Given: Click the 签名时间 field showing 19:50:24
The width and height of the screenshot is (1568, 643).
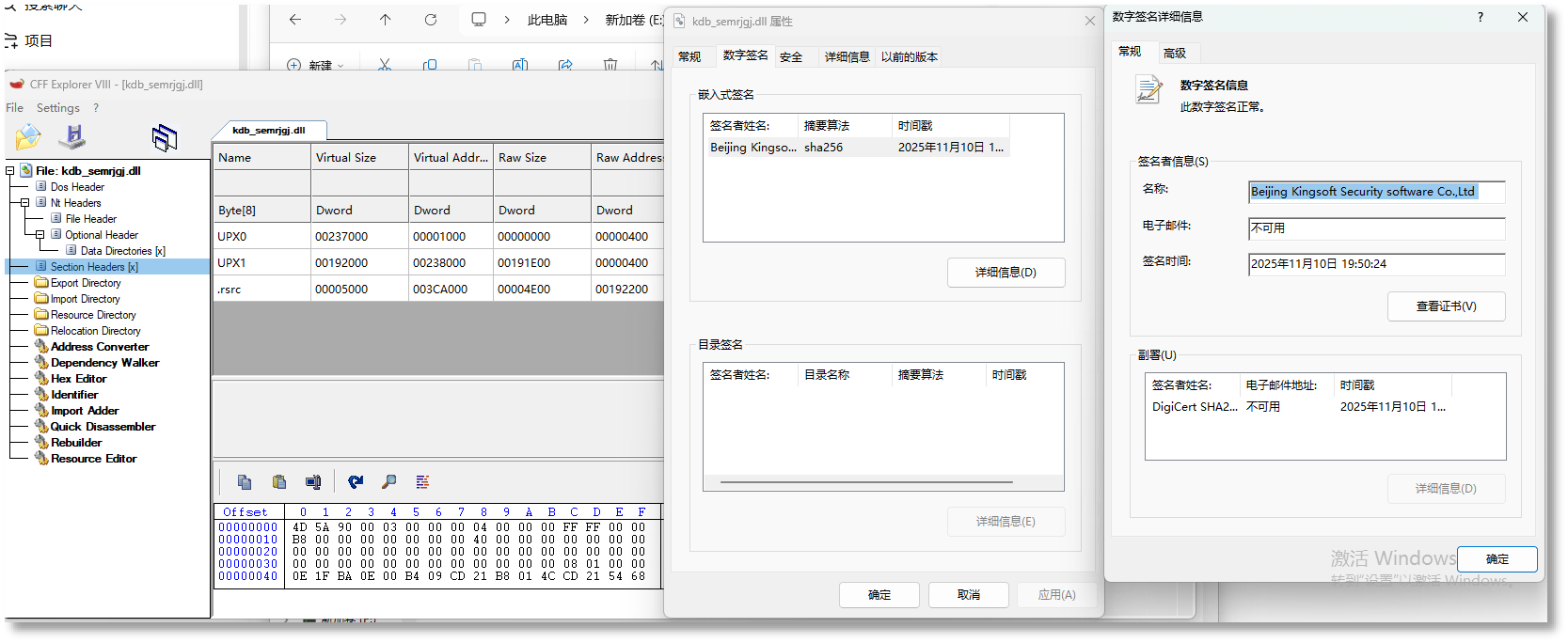Looking at the screenshot, I should pyautogui.click(x=1376, y=264).
